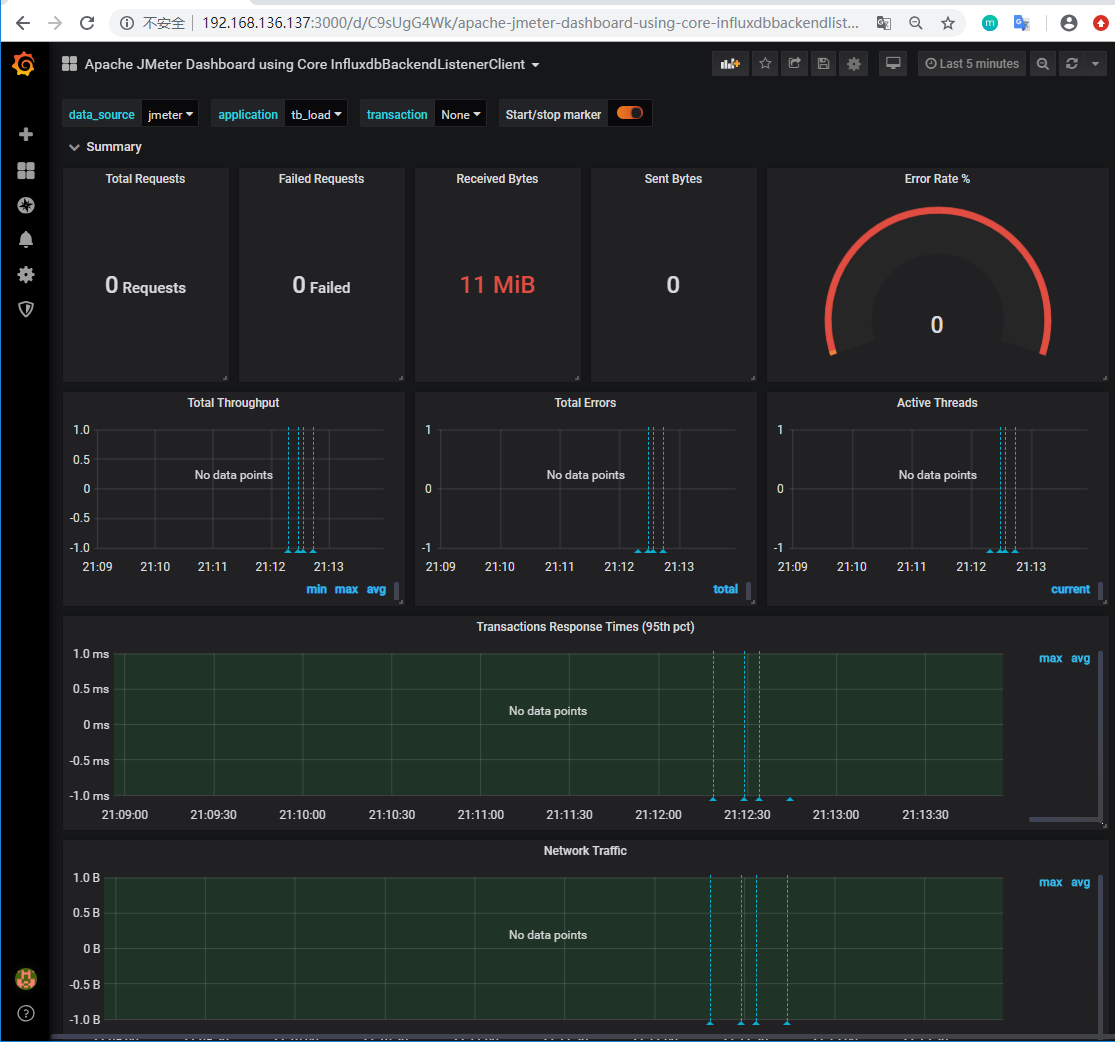The width and height of the screenshot is (1115, 1042).
Task: Open the Total Throughput panel title menu
Action: 233,403
